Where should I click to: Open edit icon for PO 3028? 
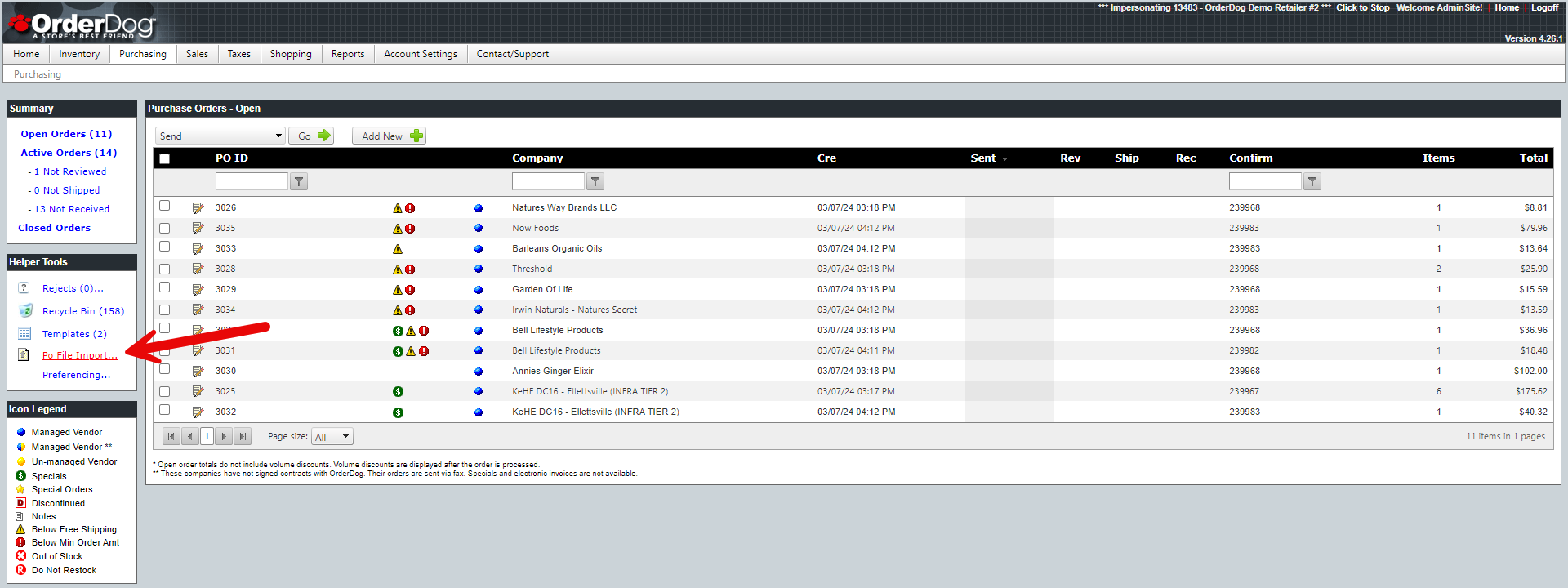(198, 269)
